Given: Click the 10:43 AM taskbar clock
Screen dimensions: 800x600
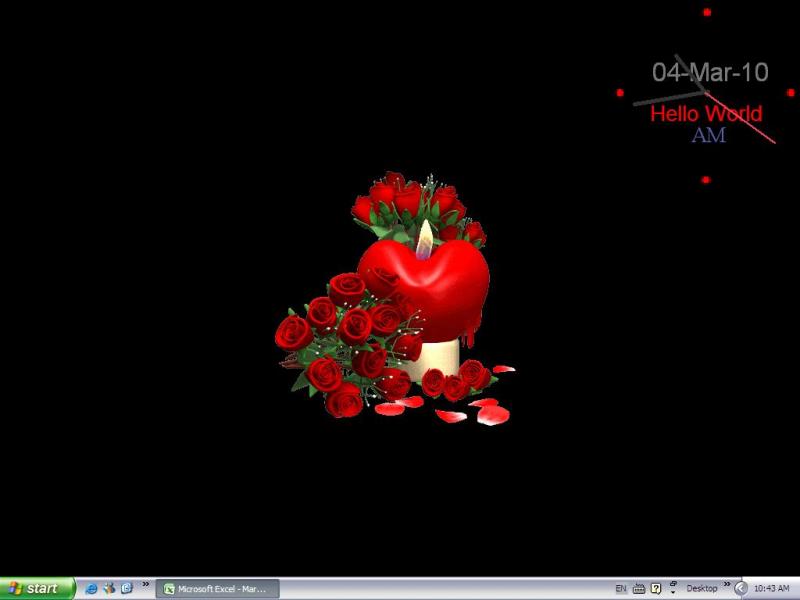Looking at the screenshot, I should pyautogui.click(x=772, y=589).
